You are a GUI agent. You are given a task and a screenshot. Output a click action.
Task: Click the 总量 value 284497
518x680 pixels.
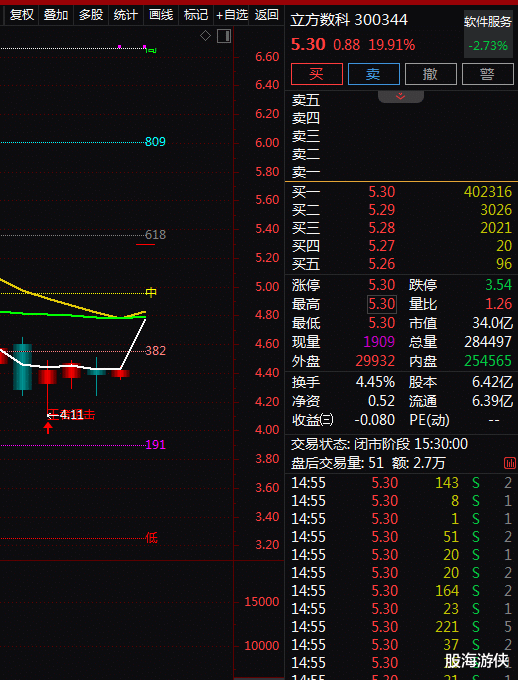(x=488, y=342)
